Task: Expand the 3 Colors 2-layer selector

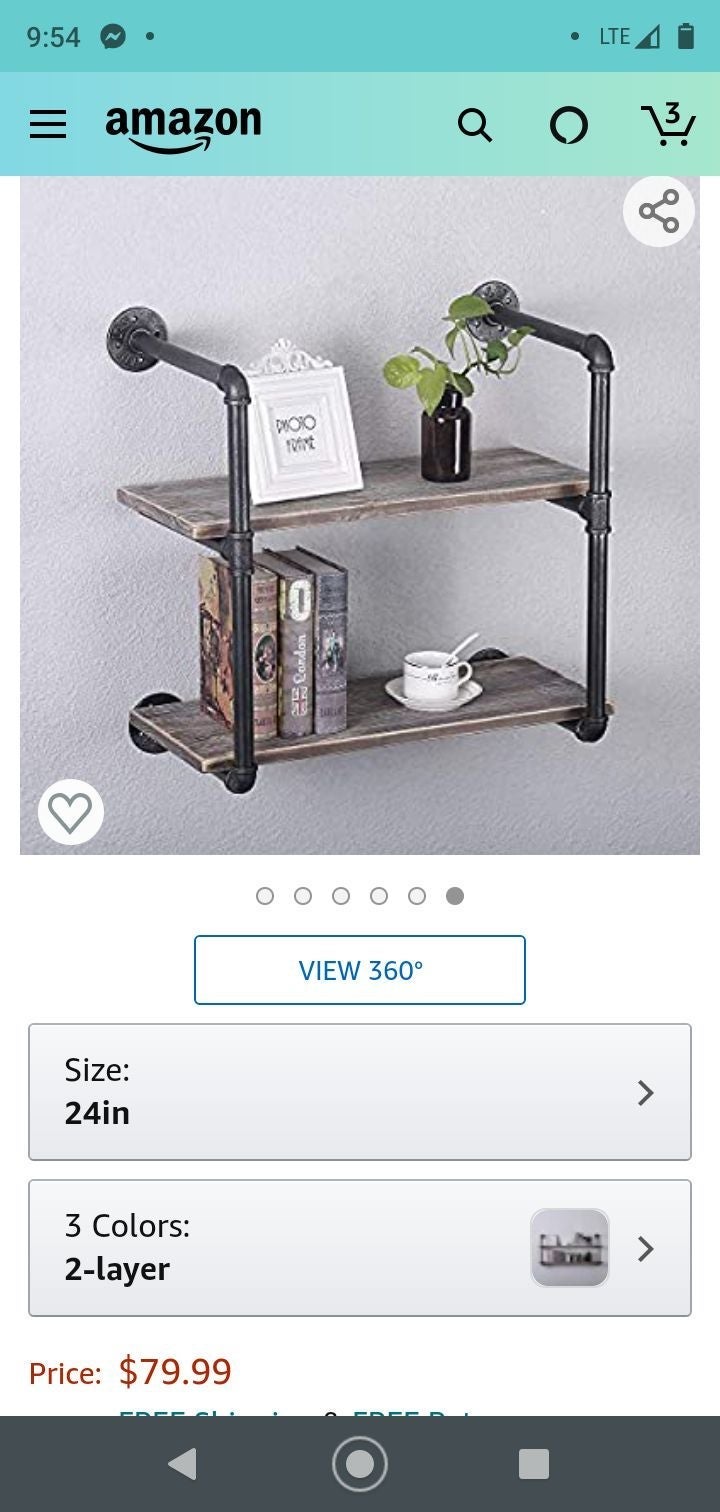Action: click(360, 1248)
